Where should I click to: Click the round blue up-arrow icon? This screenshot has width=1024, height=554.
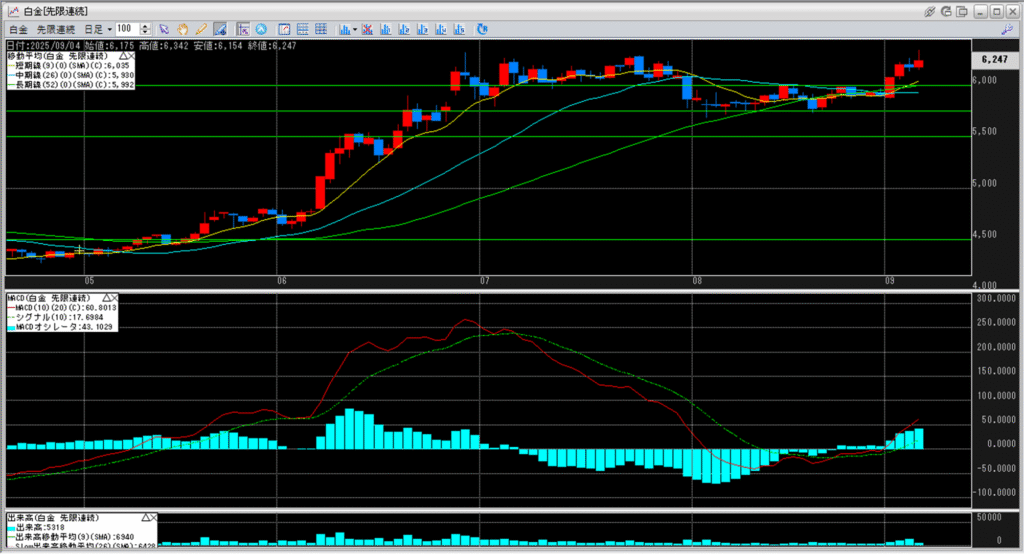[261, 29]
